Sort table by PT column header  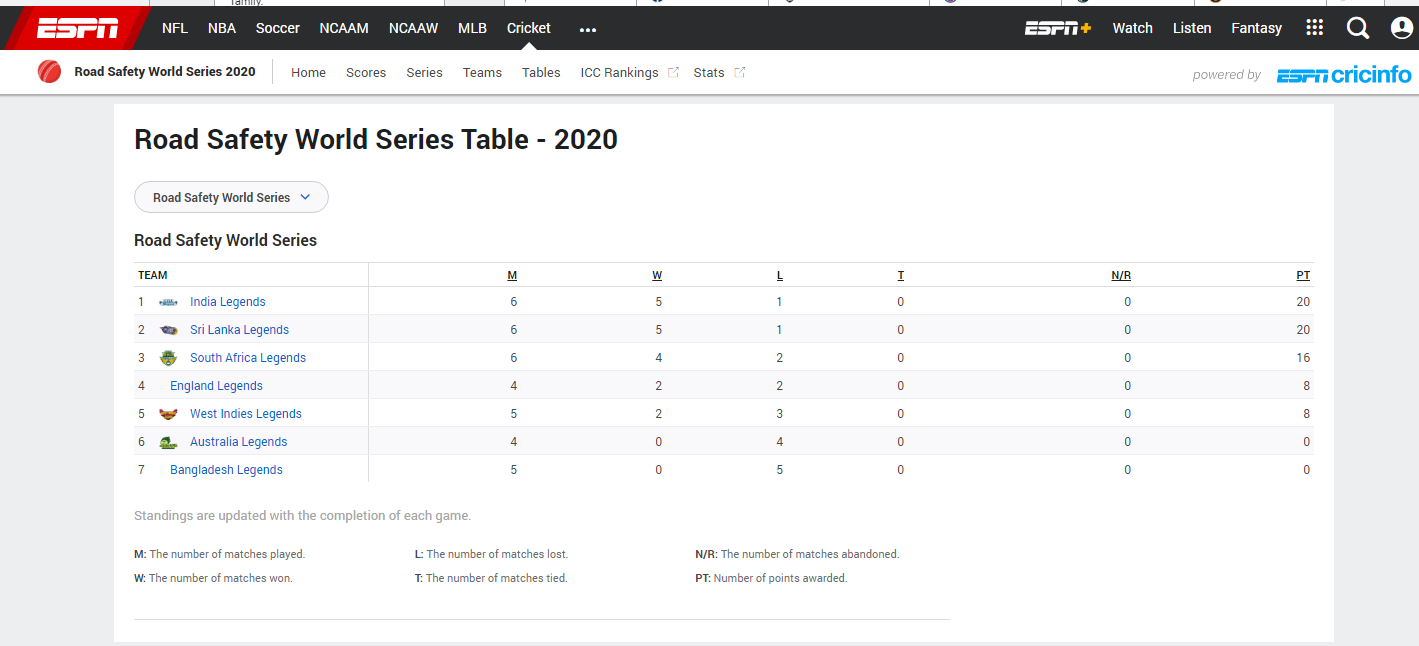point(1303,275)
